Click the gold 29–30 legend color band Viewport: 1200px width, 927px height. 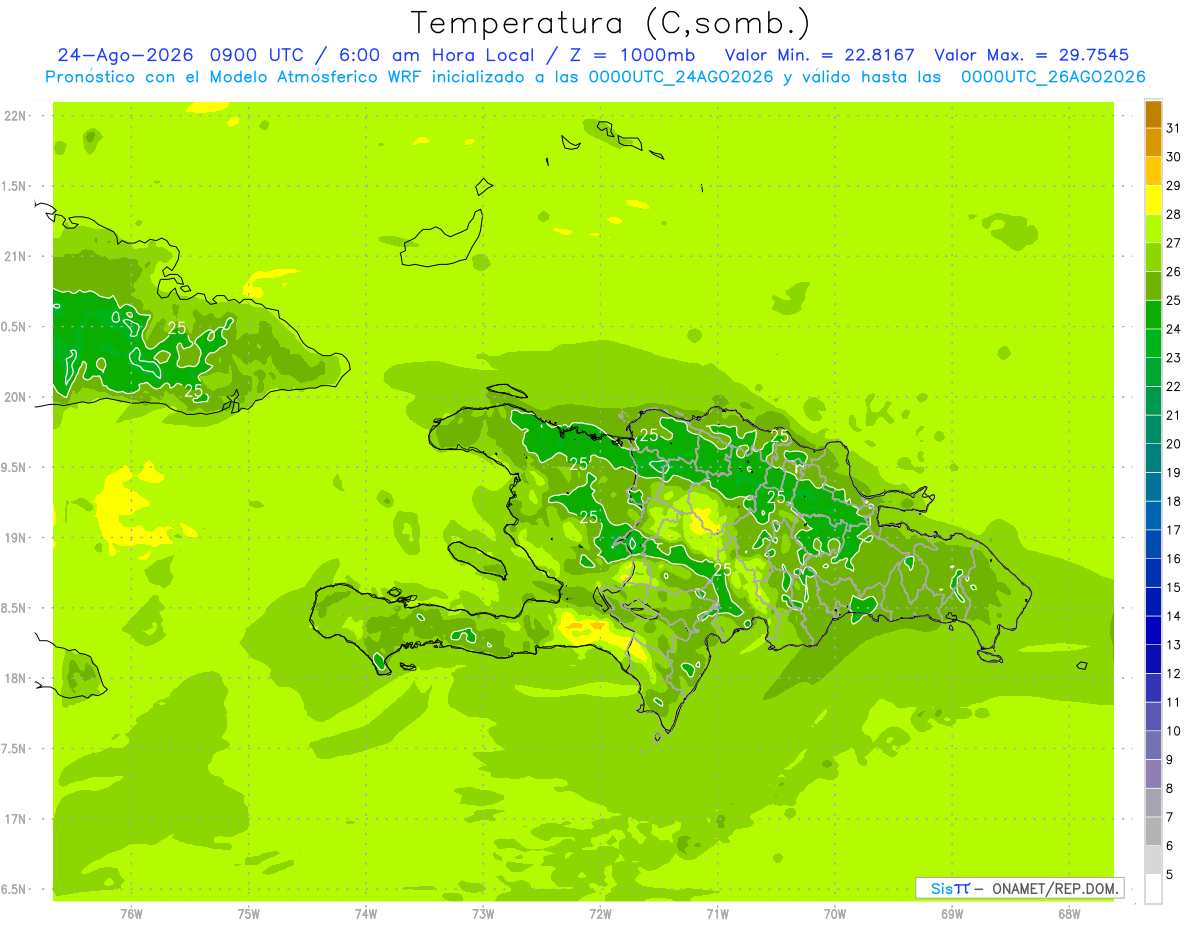click(1153, 171)
